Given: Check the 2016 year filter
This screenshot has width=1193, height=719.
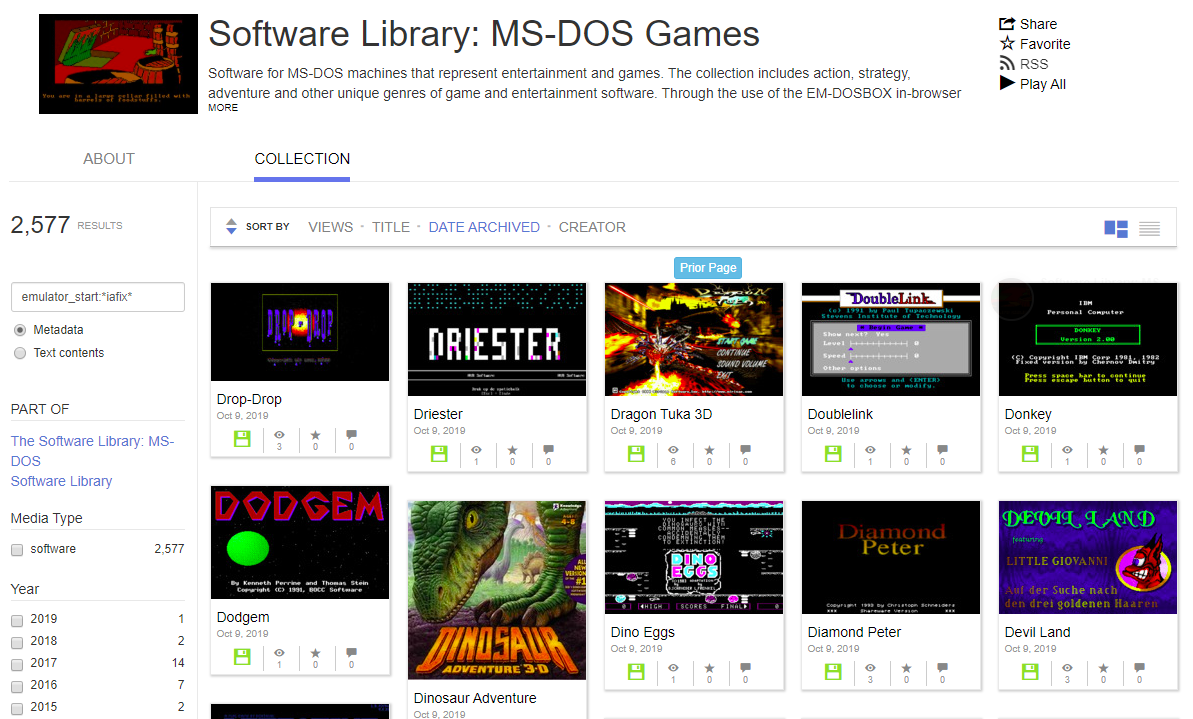Looking at the screenshot, I should [x=17, y=686].
